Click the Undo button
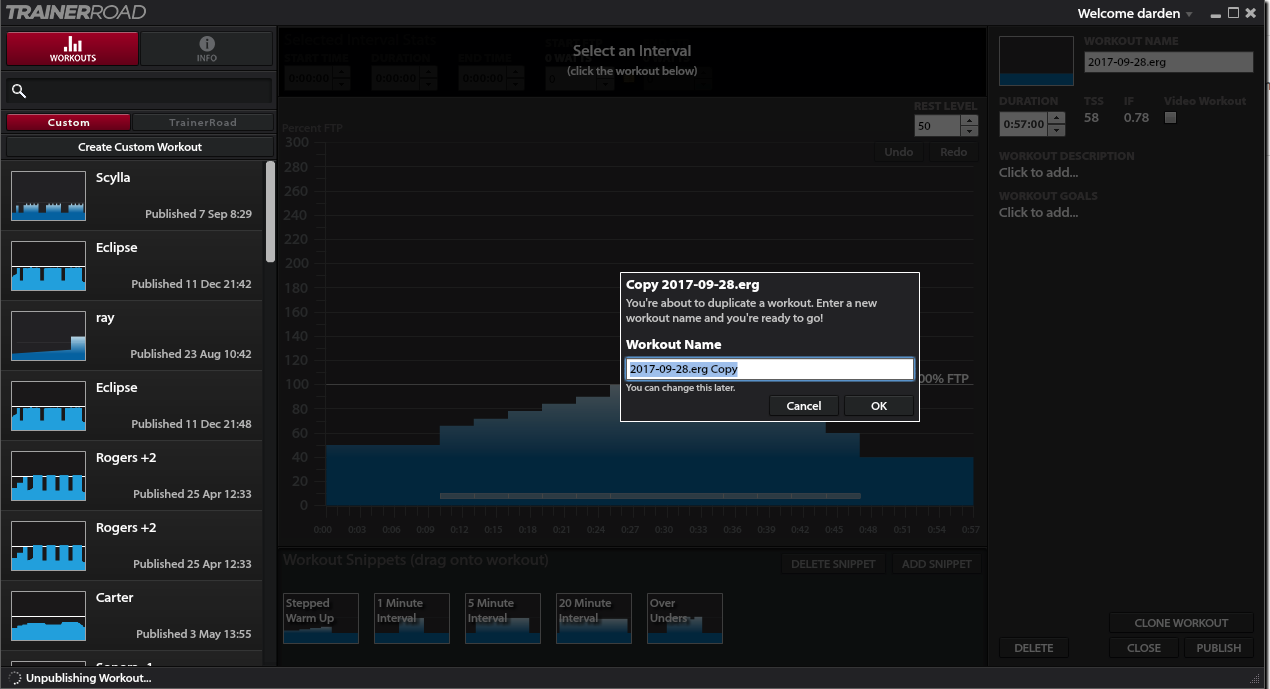Viewport: 1270px width, 689px height. tap(899, 152)
